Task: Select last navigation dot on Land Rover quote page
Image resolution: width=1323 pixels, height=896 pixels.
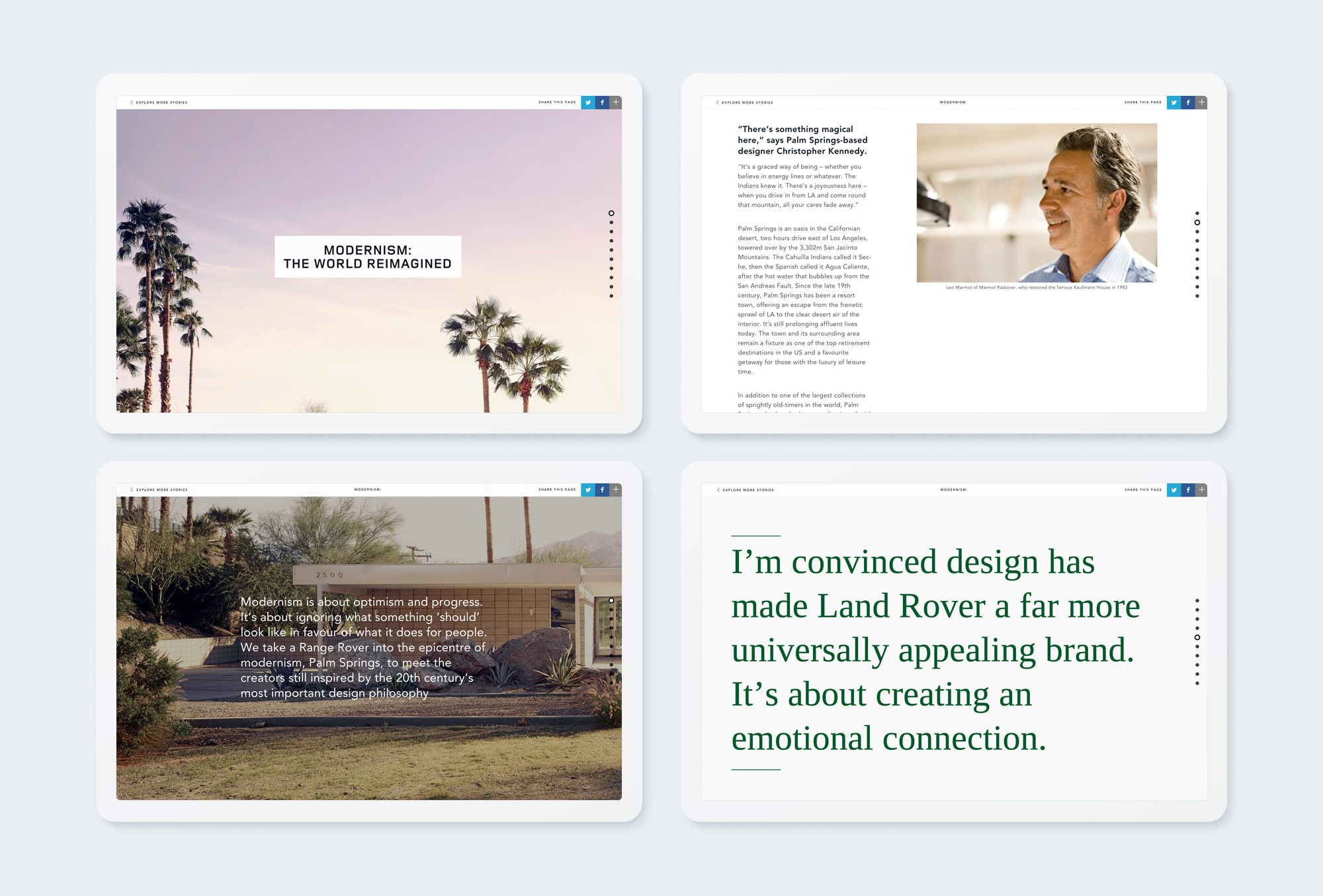Action: (x=1197, y=683)
